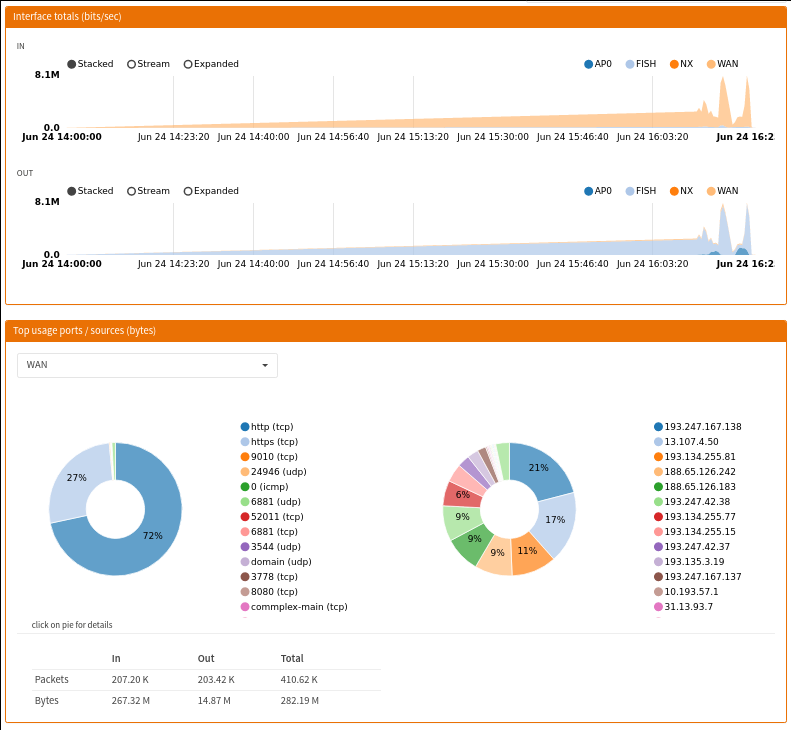Toggle AP0 series in IN chart legend
Viewport: 791px width, 730px height.
tap(598, 64)
